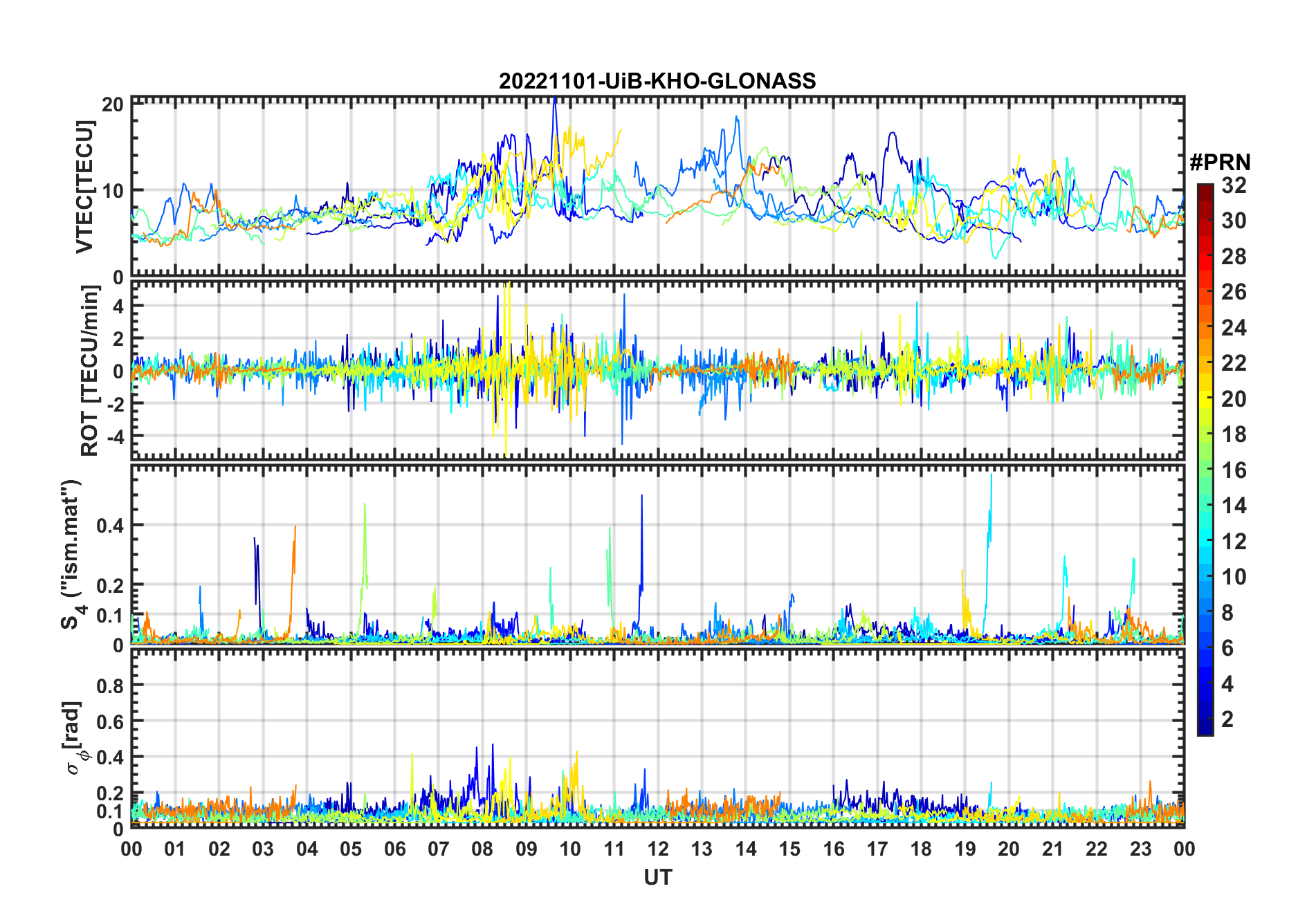Click colorbar tick label 26

point(1234,292)
